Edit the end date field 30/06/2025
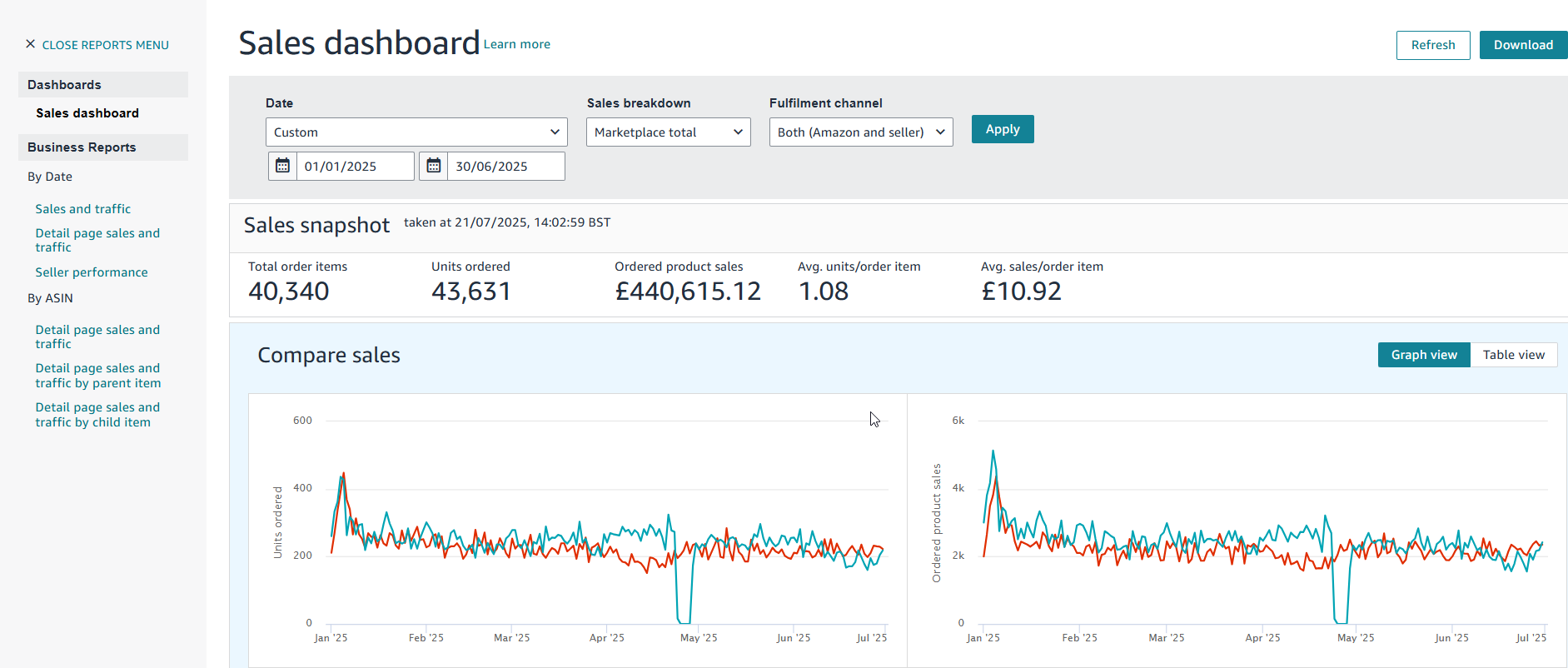The height and width of the screenshot is (668, 1568). [x=505, y=167]
